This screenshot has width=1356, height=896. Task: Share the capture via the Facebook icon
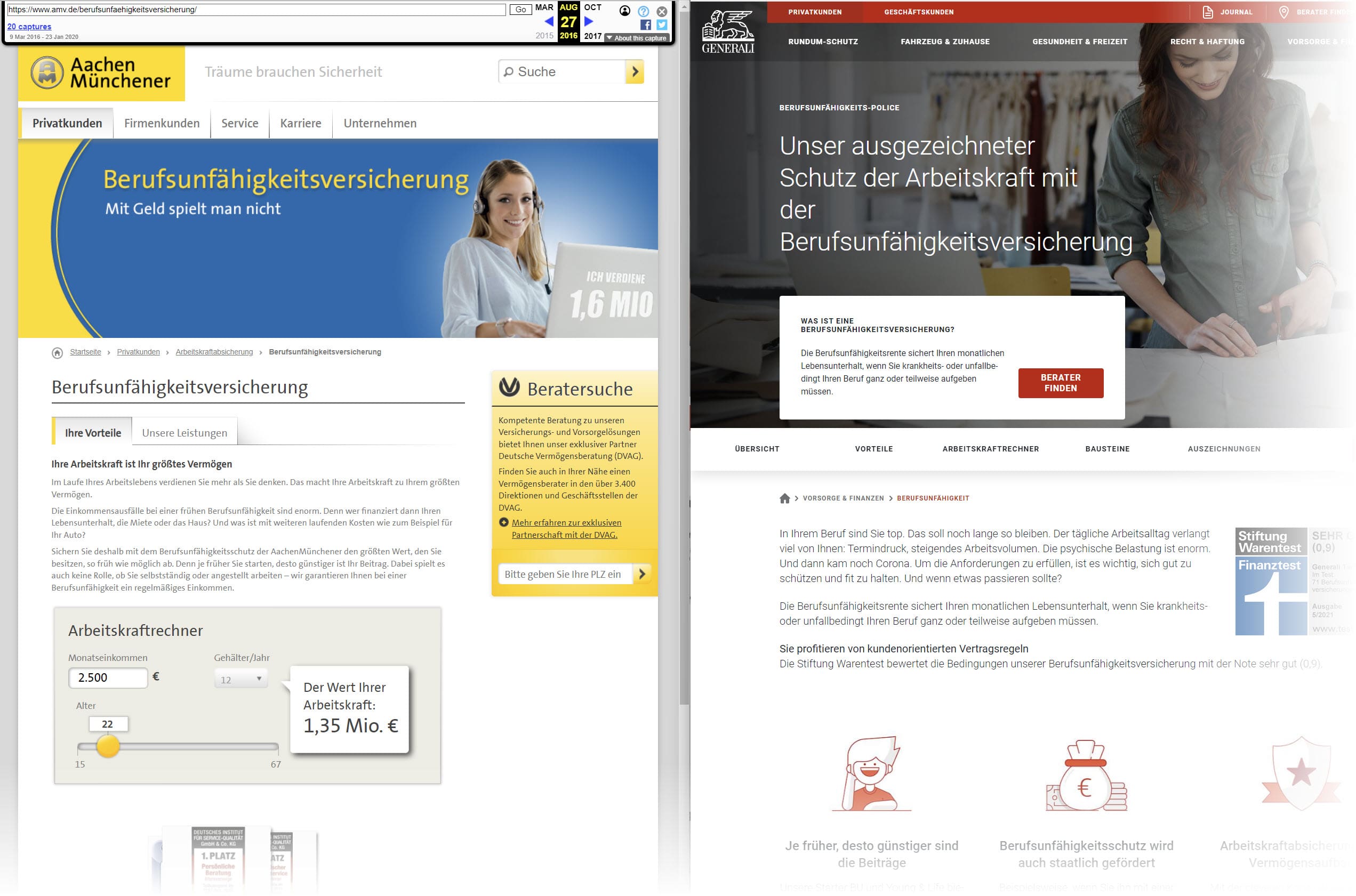(647, 25)
